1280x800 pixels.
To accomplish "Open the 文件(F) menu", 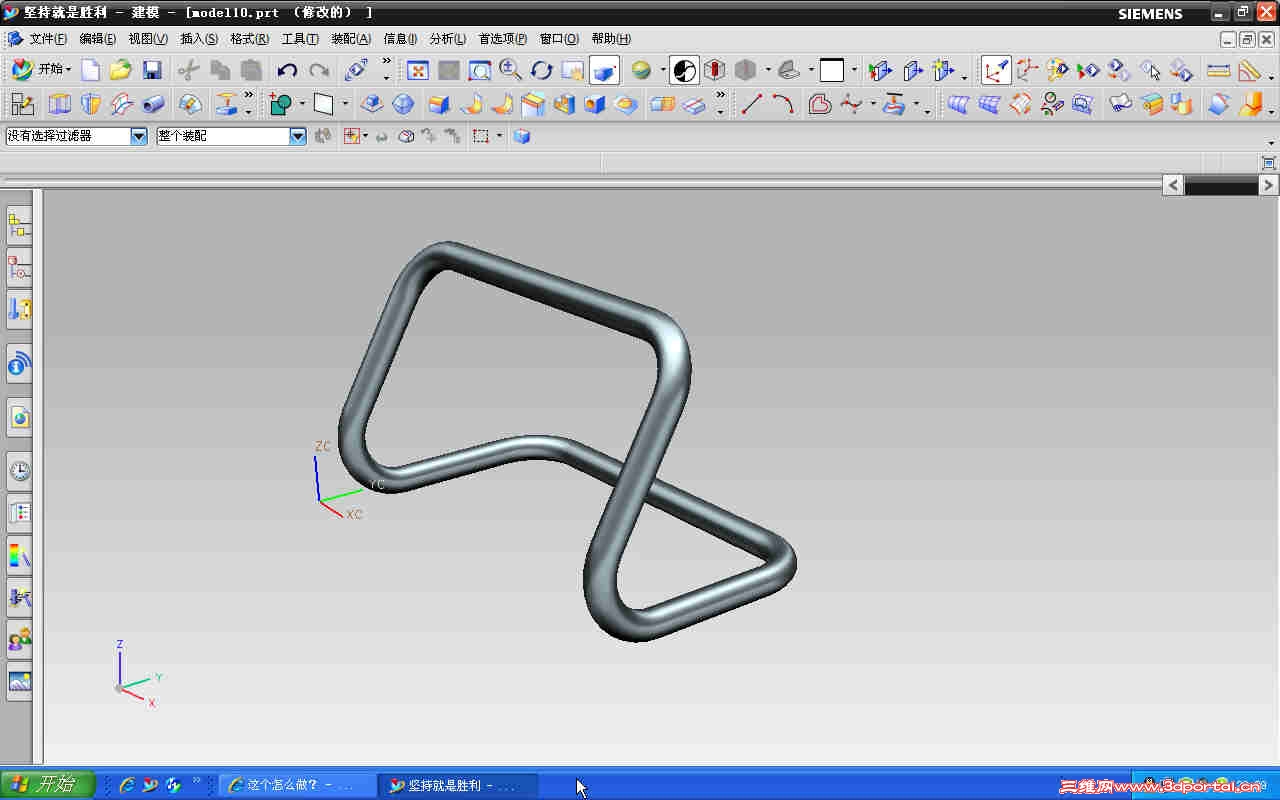I will 47,39.
